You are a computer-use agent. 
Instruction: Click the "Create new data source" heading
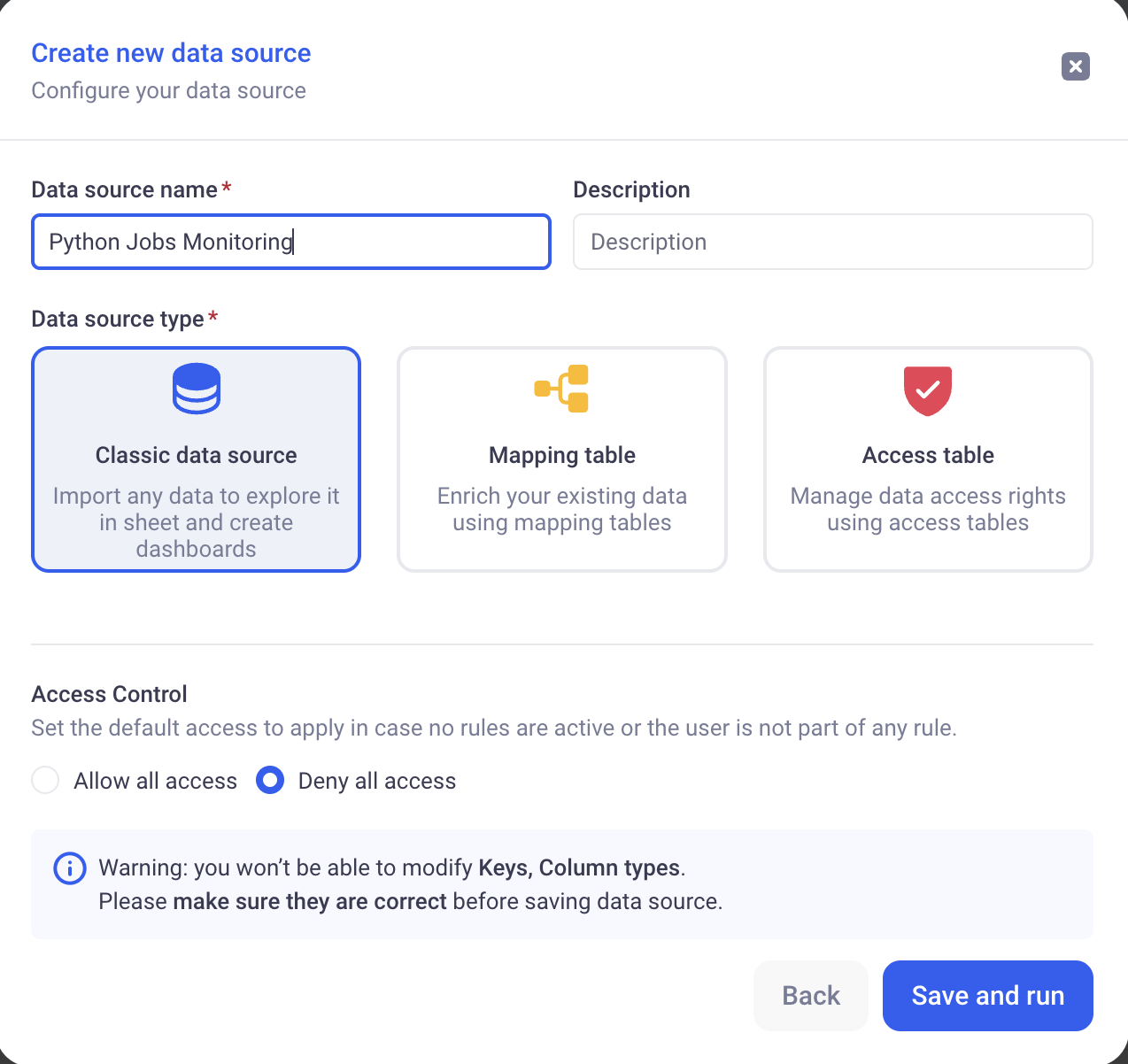tap(171, 53)
